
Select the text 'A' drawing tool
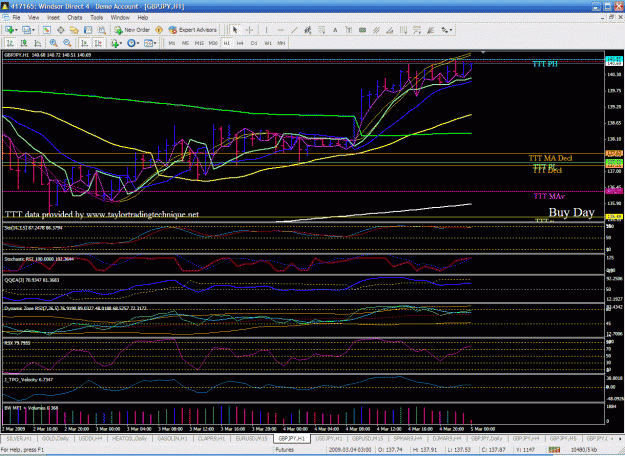tap(335, 30)
